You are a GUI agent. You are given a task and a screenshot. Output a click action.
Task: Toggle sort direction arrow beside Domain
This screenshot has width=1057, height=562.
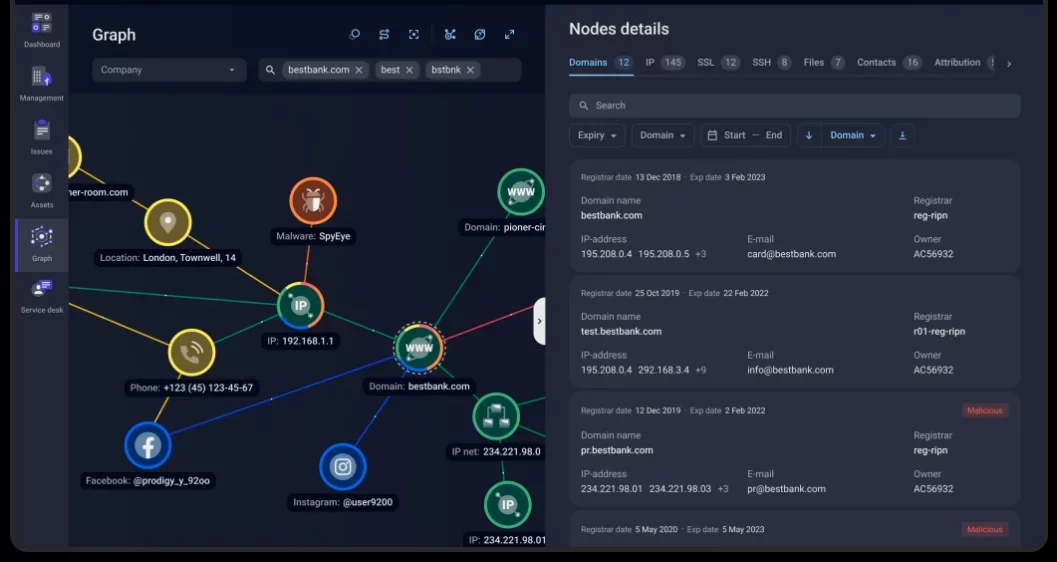pyautogui.click(x=809, y=136)
